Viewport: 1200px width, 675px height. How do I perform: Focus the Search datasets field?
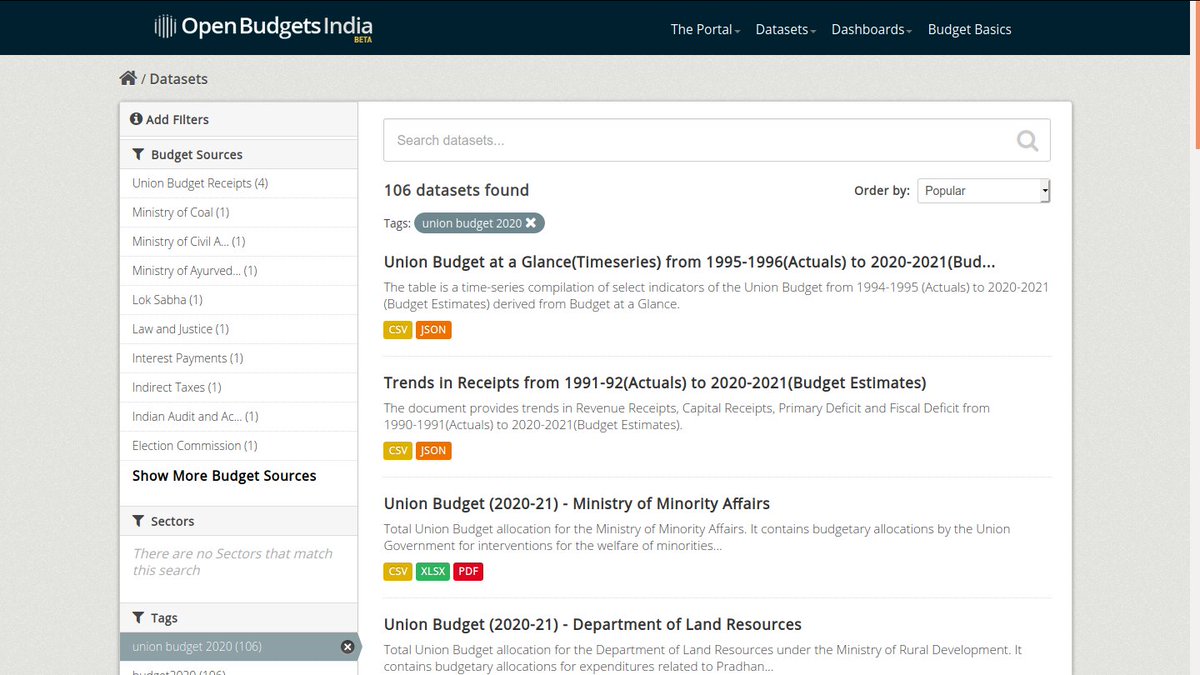coord(717,140)
